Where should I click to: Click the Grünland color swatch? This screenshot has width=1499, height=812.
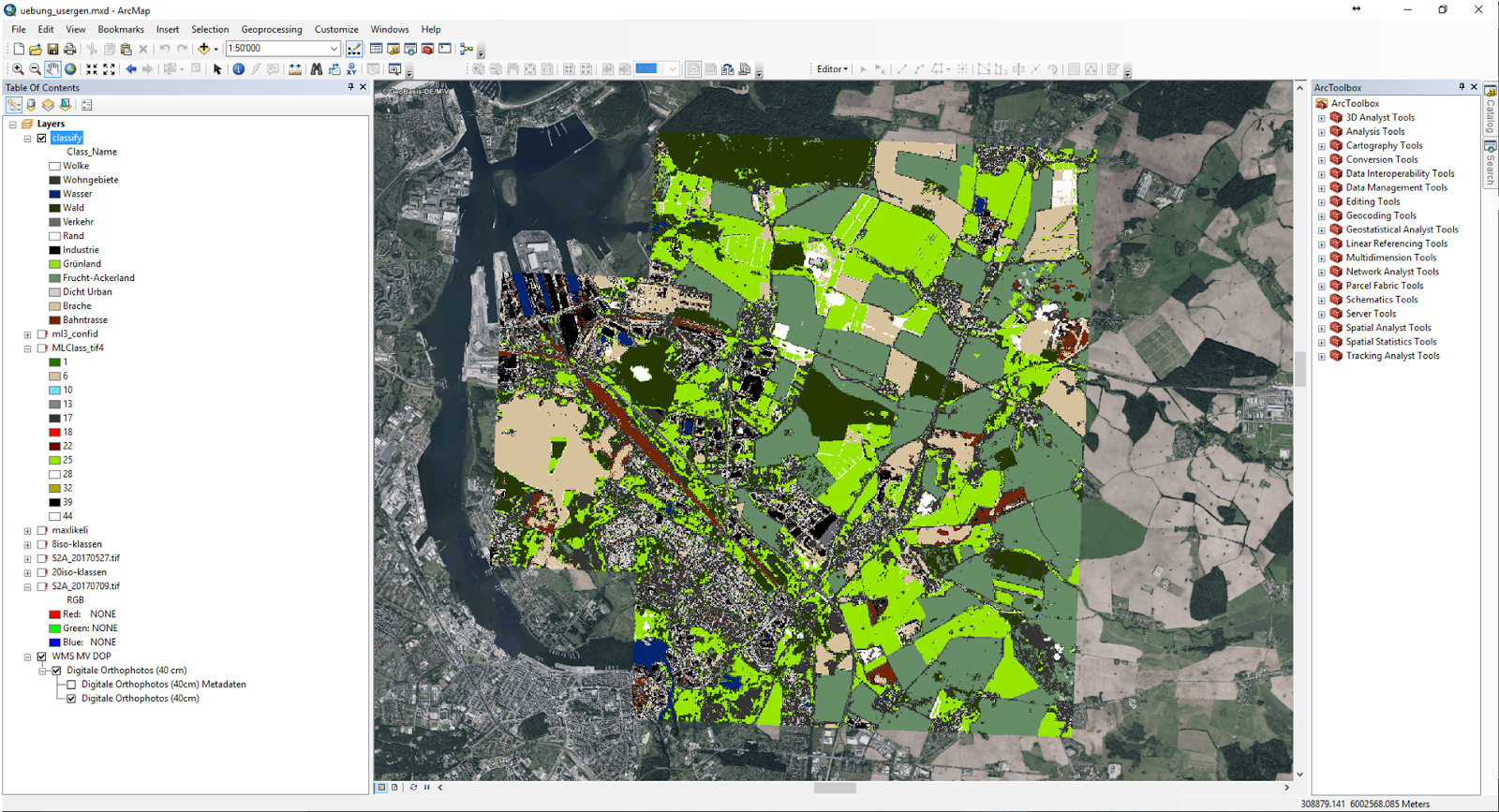click(x=54, y=264)
